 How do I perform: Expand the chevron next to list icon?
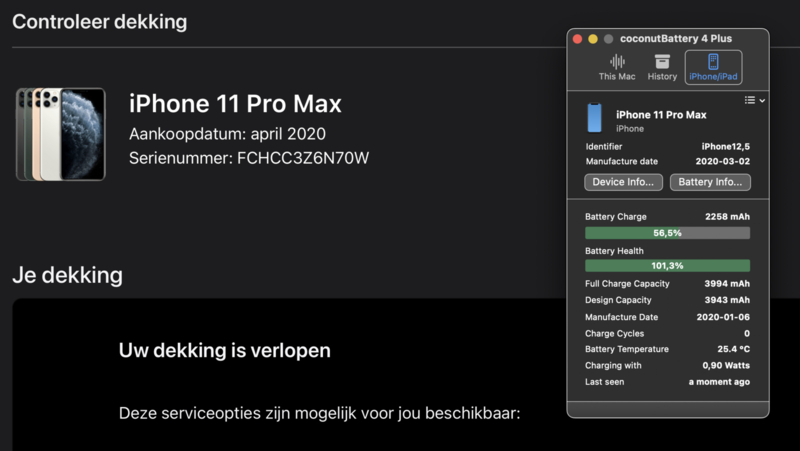(762, 101)
